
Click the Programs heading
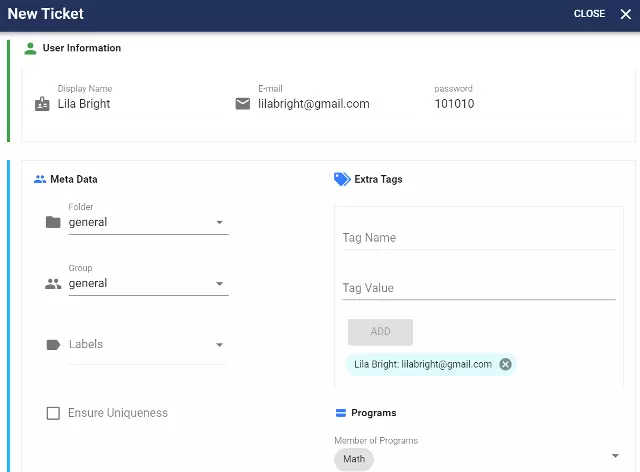(373, 413)
